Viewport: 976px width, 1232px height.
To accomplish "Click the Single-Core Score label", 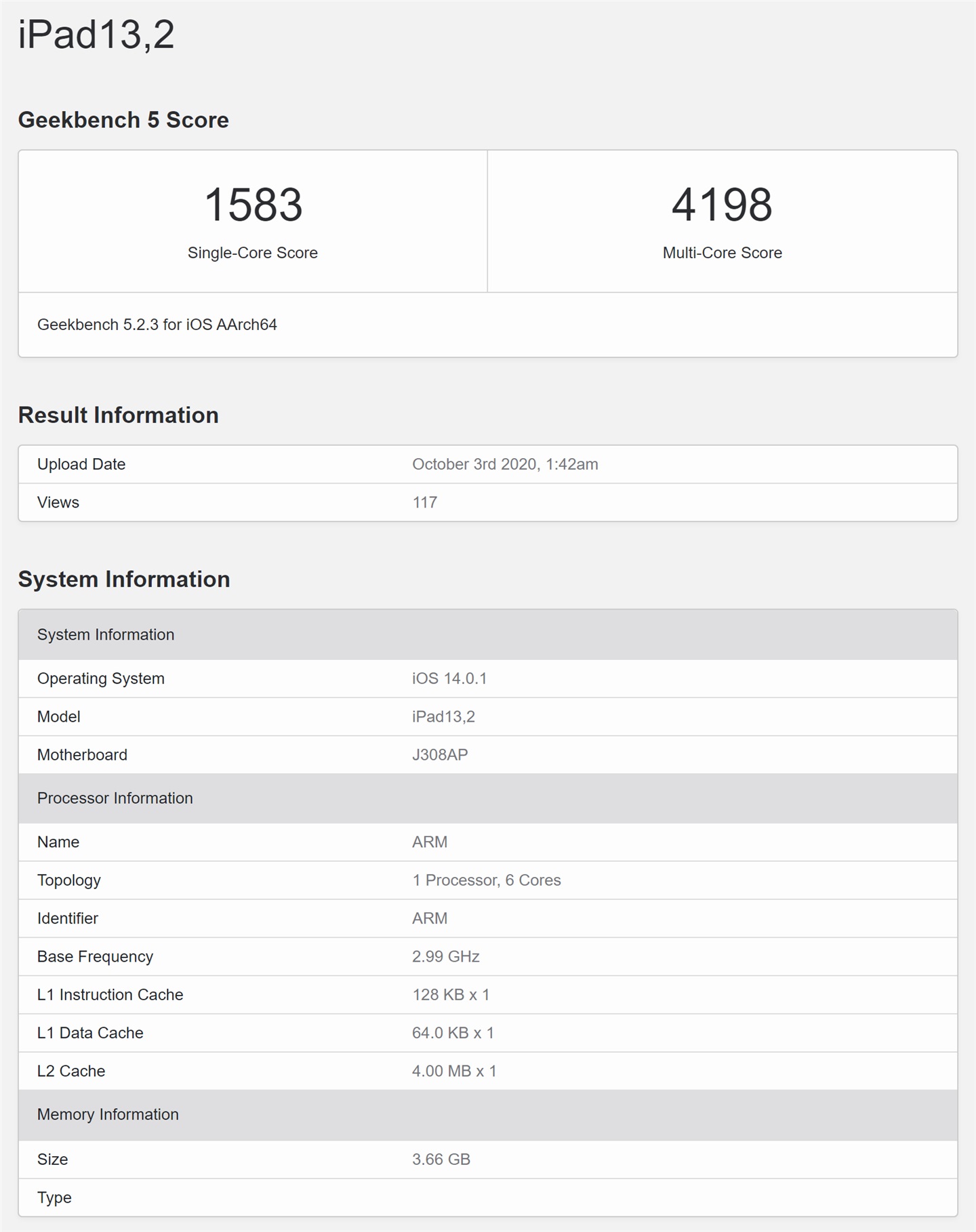I will coord(253,253).
